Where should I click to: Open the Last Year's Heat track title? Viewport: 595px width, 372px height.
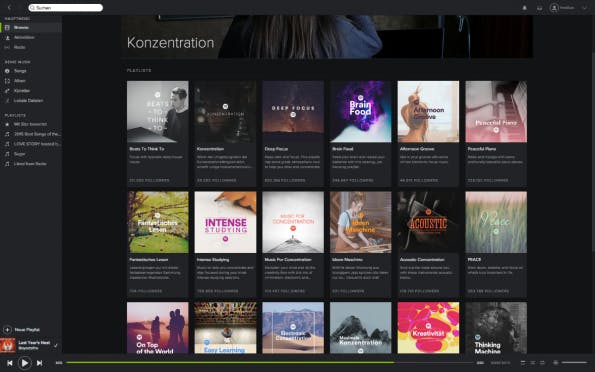click(x=34, y=342)
